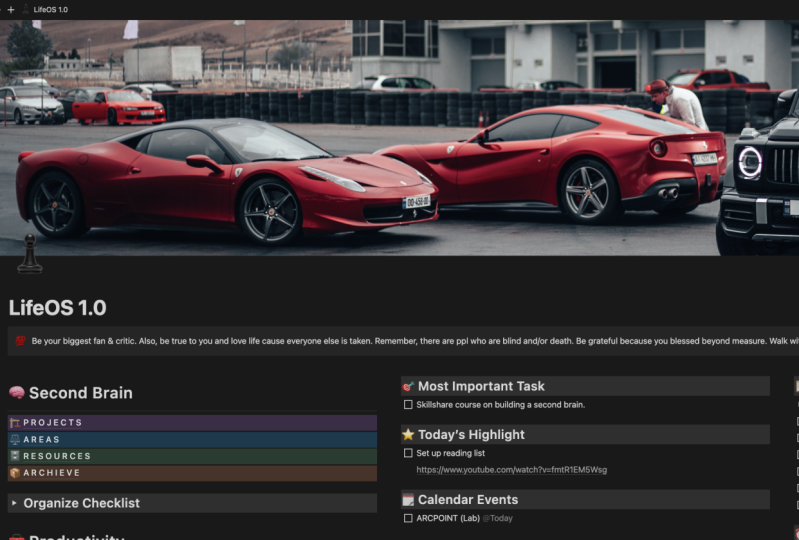Click the Today's Highlight heading
The height and width of the screenshot is (540, 799).
pos(471,435)
